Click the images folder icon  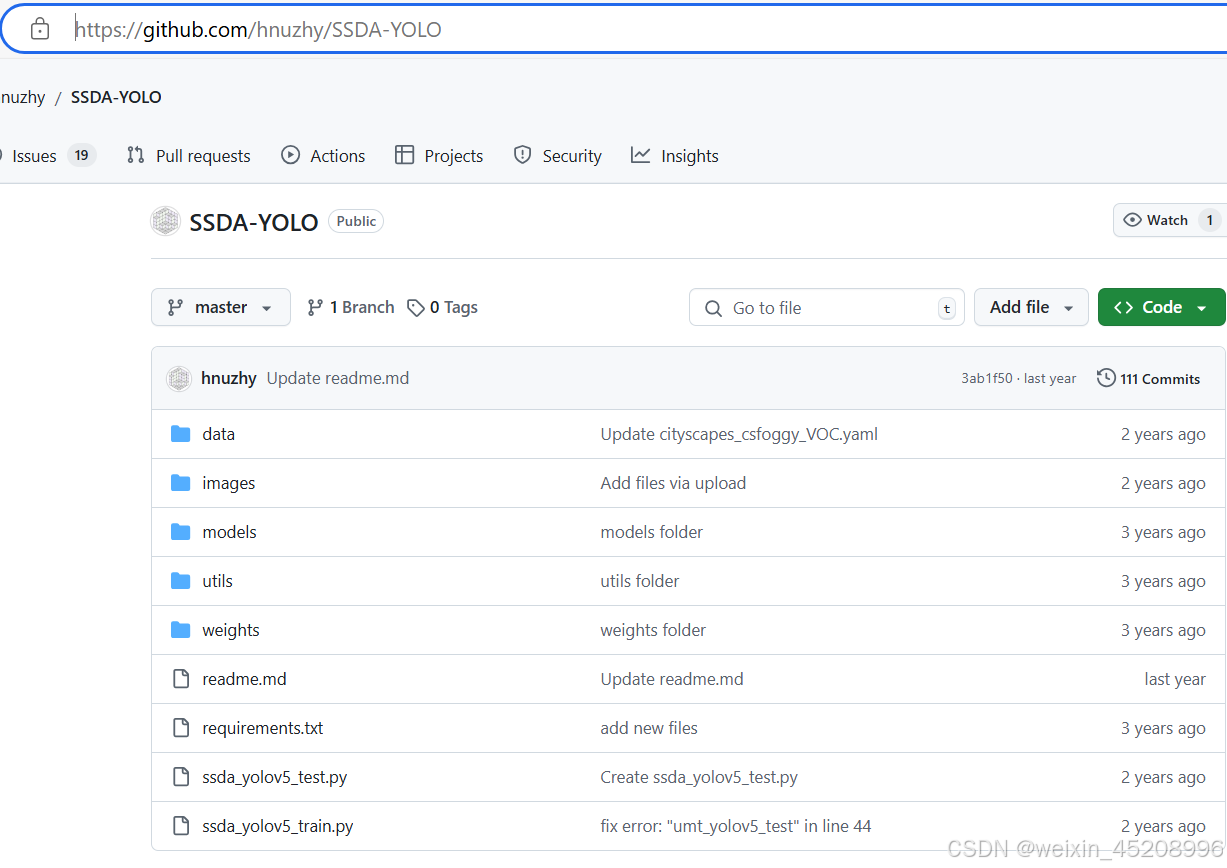180,483
